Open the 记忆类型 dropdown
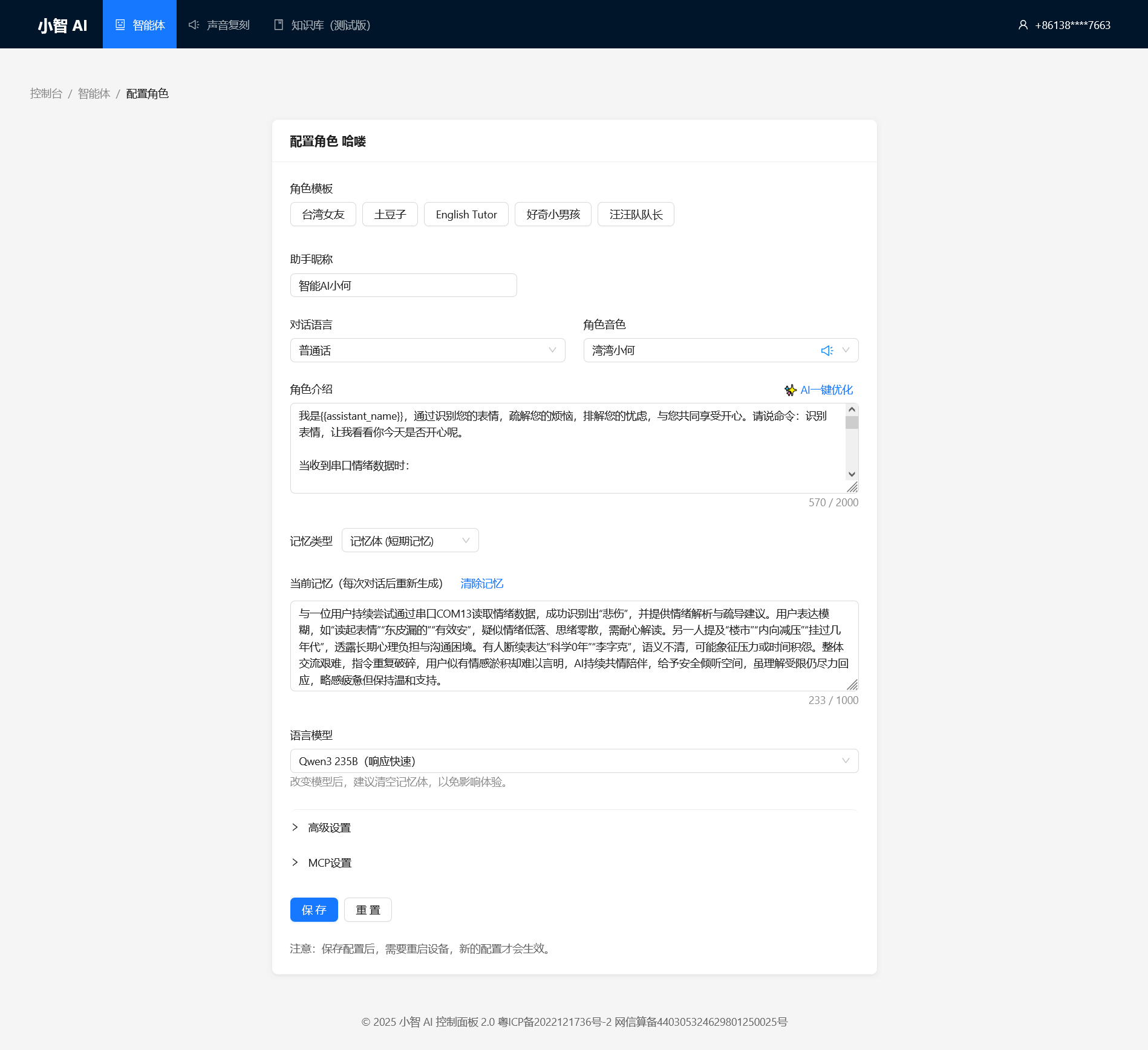This screenshot has height=1050, width=1148. [x=409, y=541]
